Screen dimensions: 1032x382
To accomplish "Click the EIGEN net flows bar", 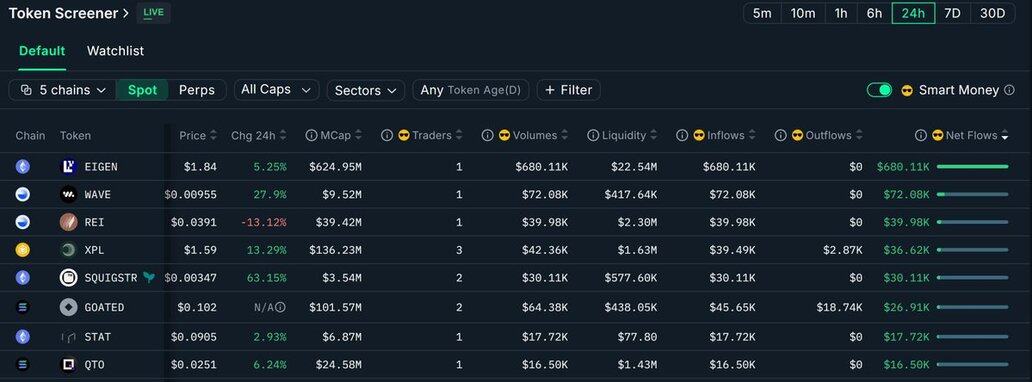I will (x=972, y=167).
